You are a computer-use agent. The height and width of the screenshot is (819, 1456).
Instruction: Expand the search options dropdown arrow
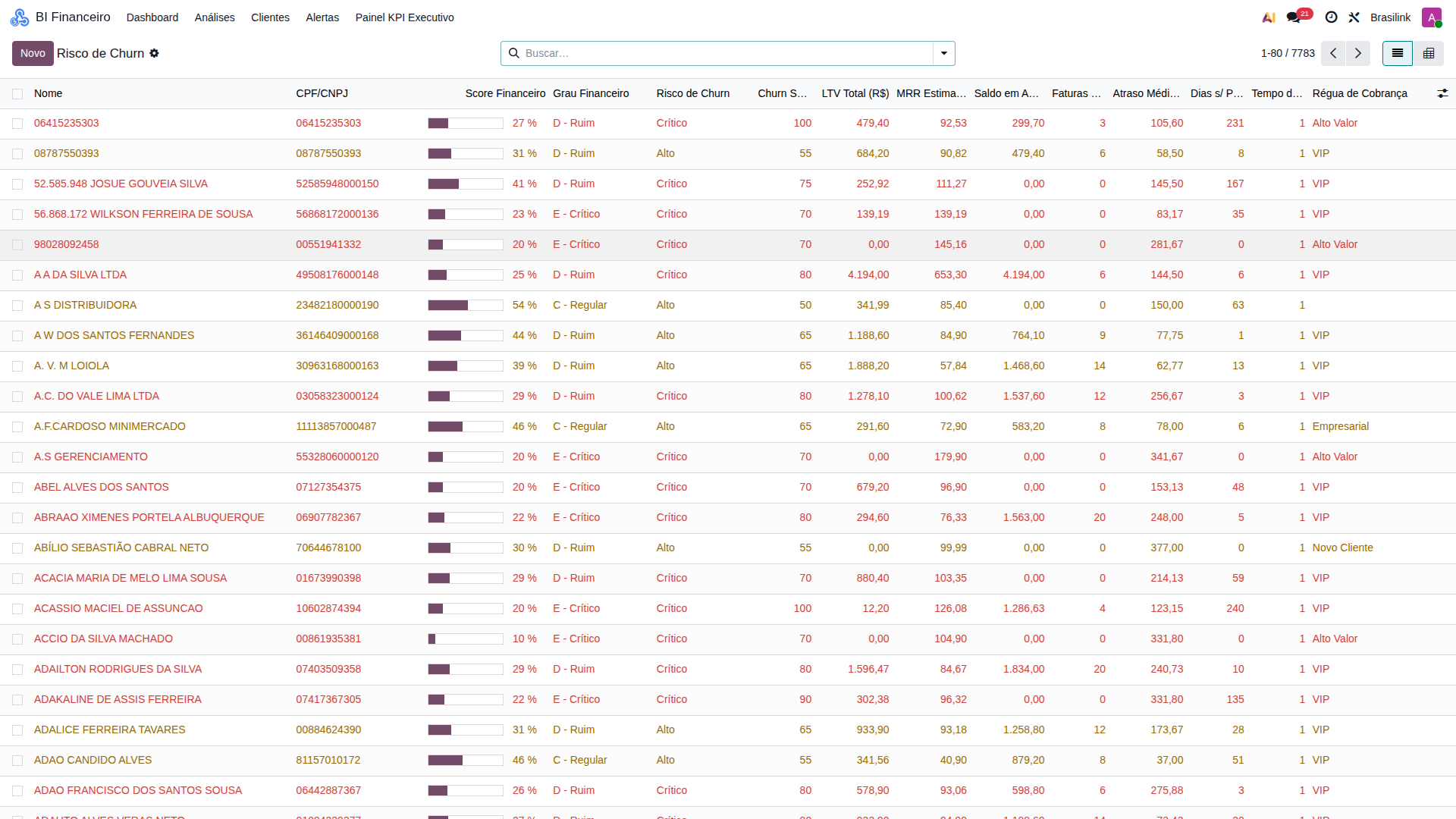click(944, 53)
